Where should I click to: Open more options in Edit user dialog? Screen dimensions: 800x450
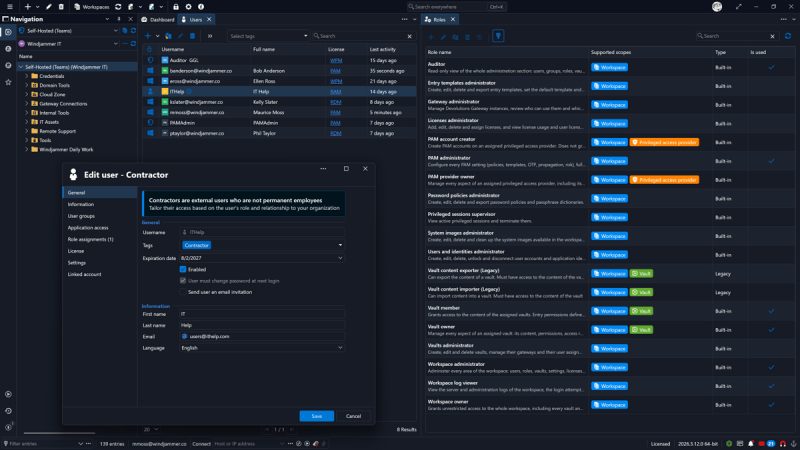pos(323,168)
